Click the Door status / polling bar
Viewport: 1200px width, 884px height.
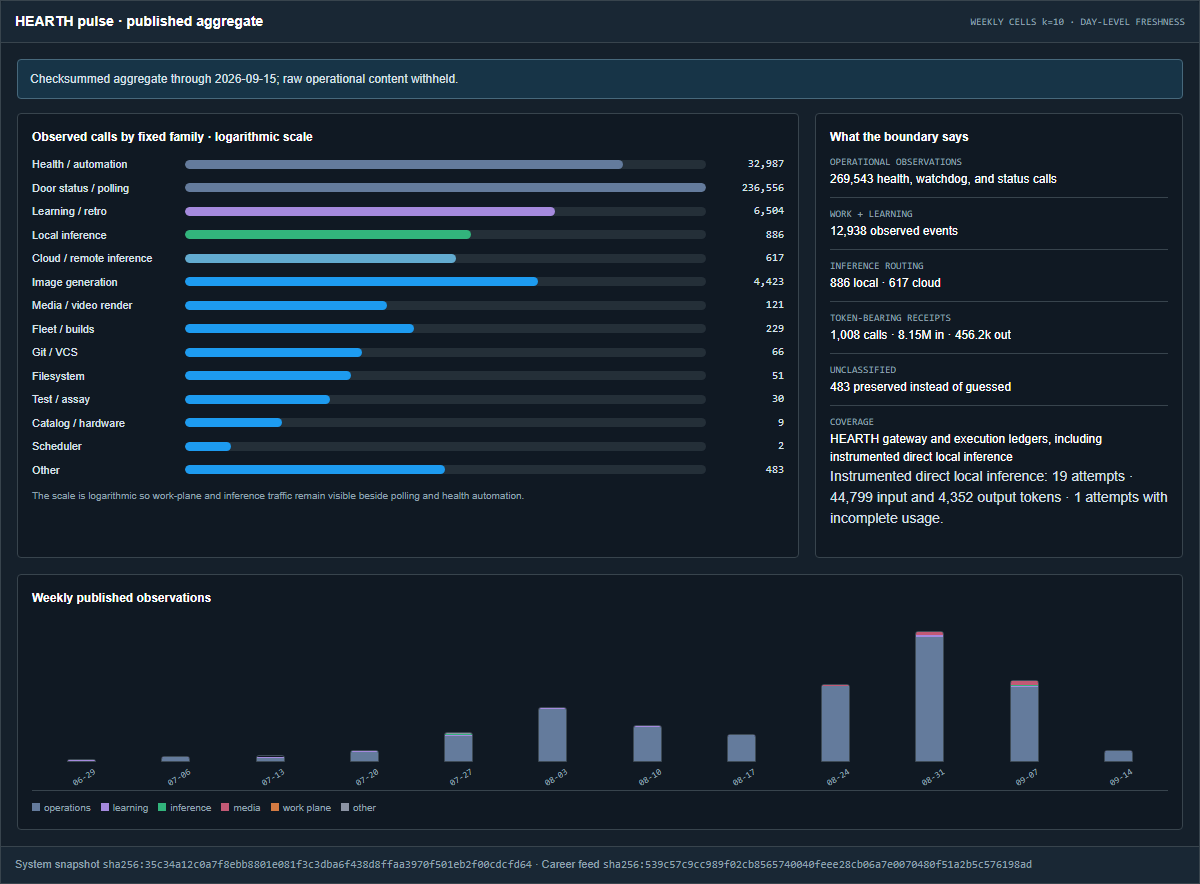445,188
